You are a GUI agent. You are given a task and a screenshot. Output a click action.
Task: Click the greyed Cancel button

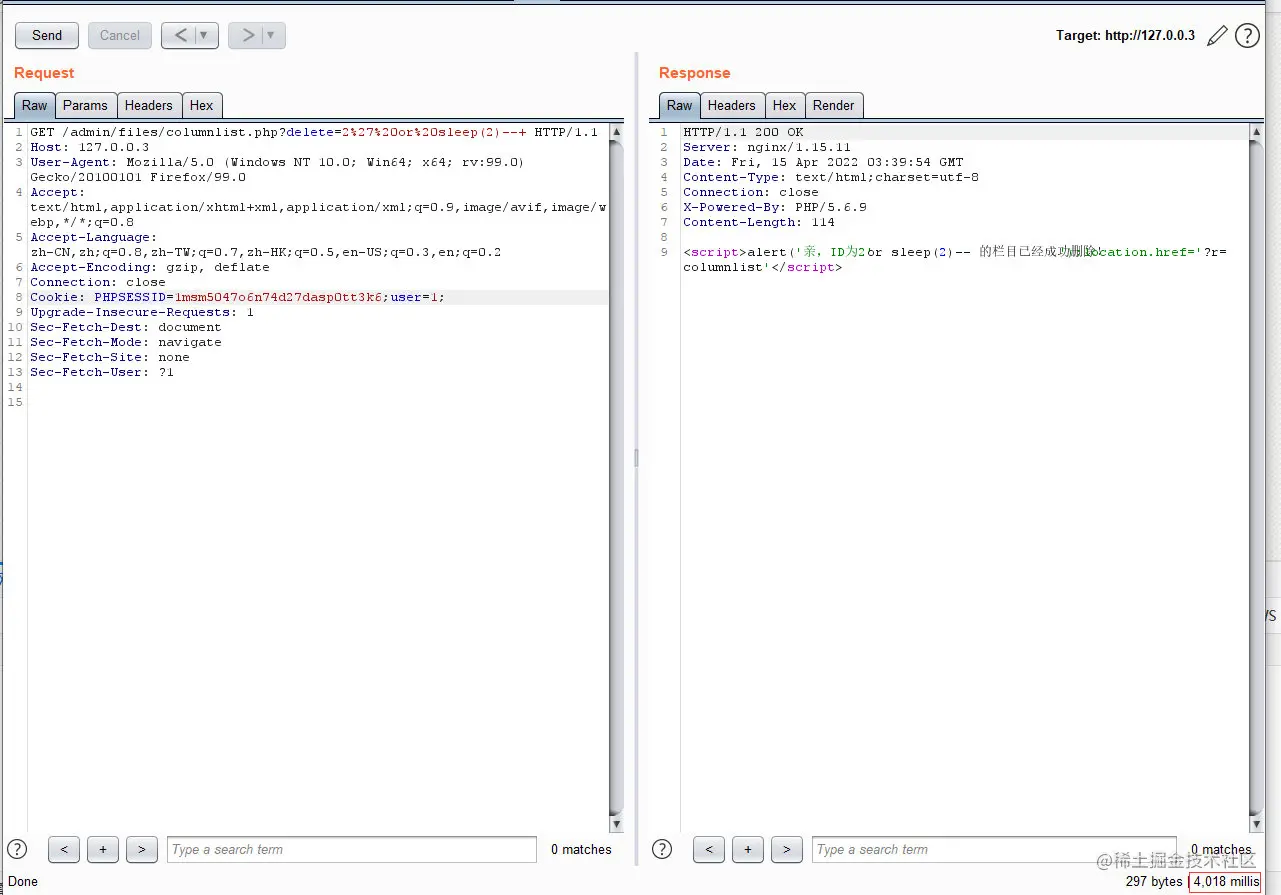pos(120,35)
